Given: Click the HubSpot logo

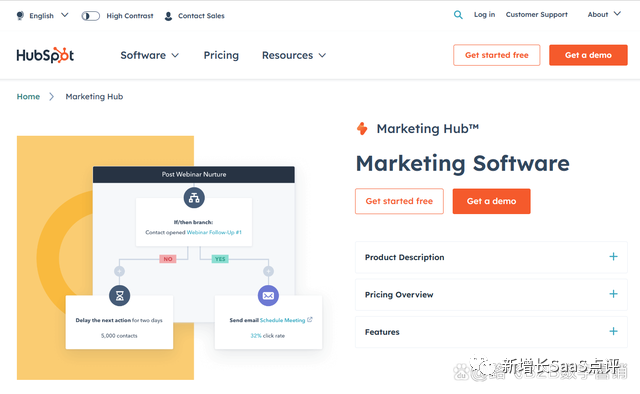Looking at the screenshot, I should coord(45,55).
